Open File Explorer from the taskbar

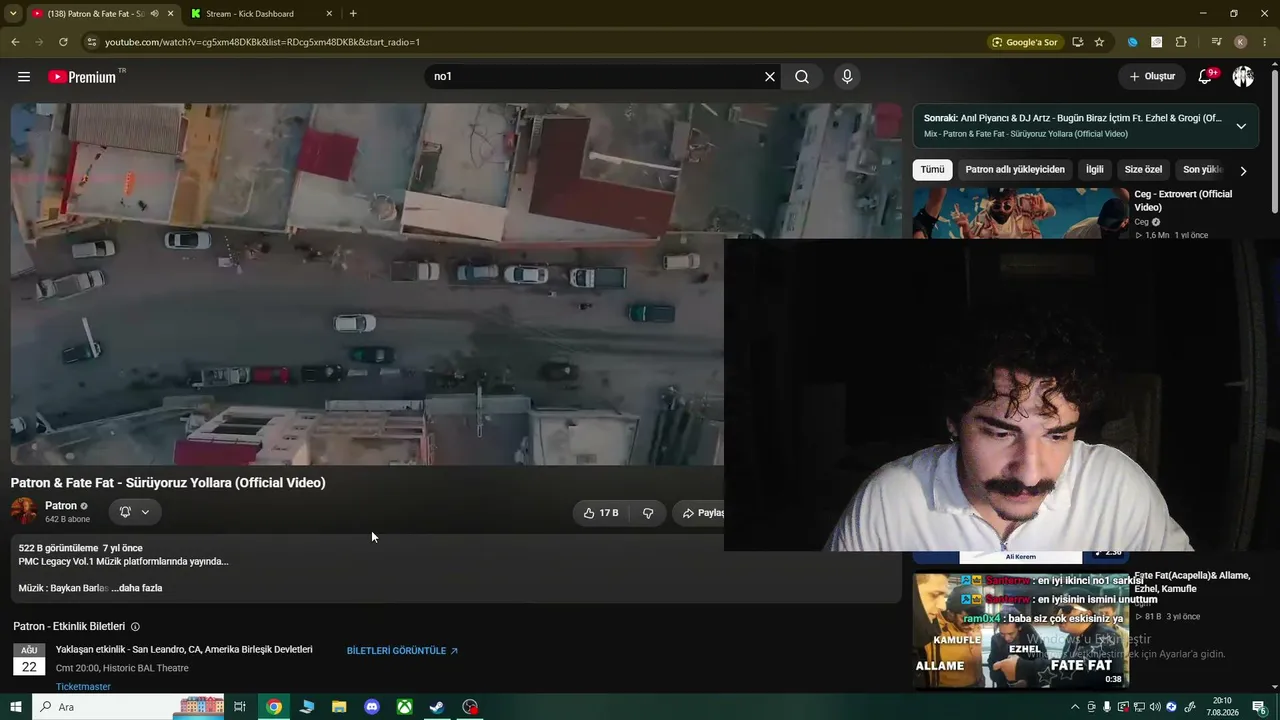339,707
